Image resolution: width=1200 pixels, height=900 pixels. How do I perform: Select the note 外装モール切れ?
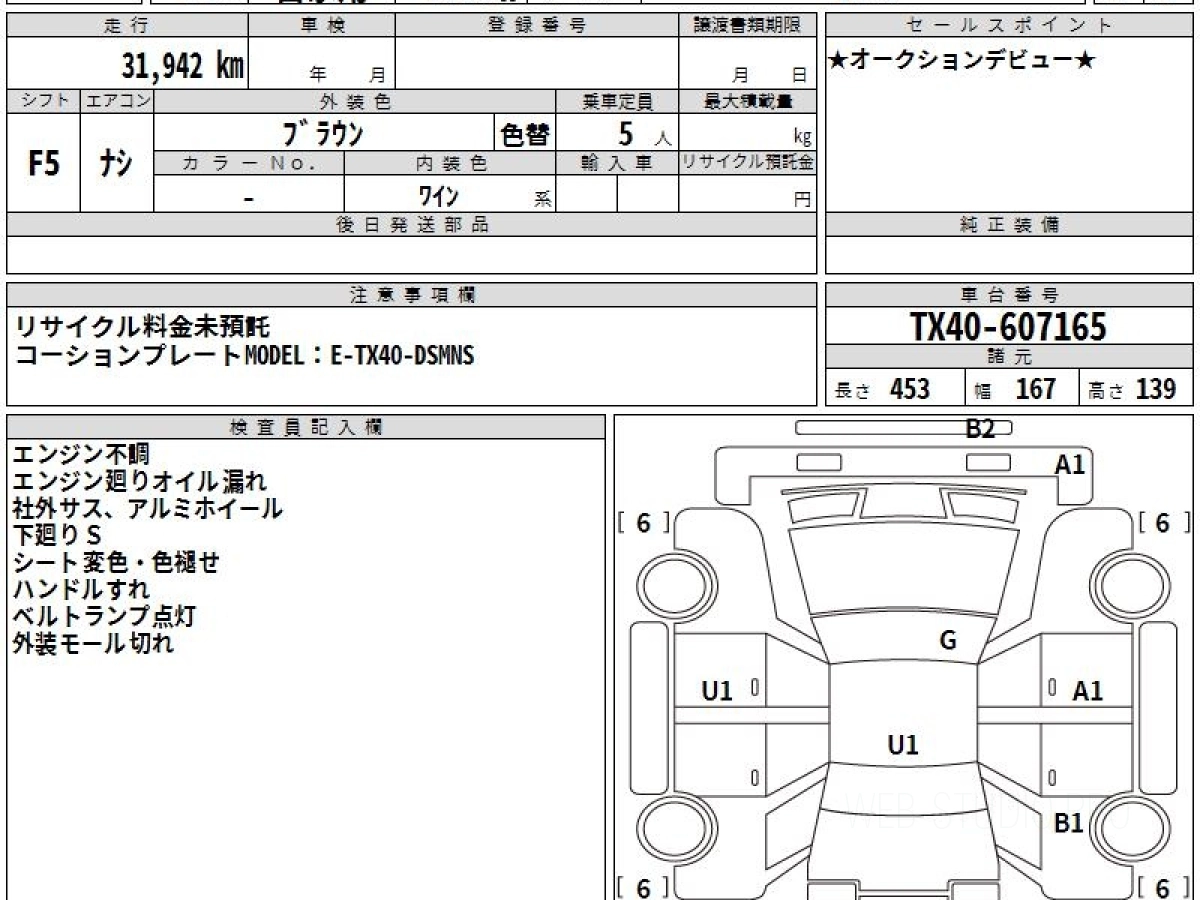tap(94, 643)
